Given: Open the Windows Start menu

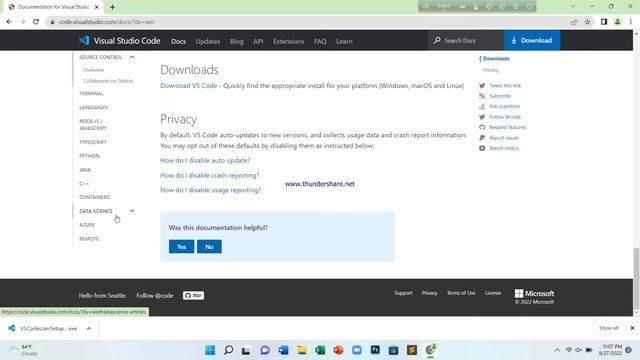Looking at the screenshot, I should coord(210,350).
